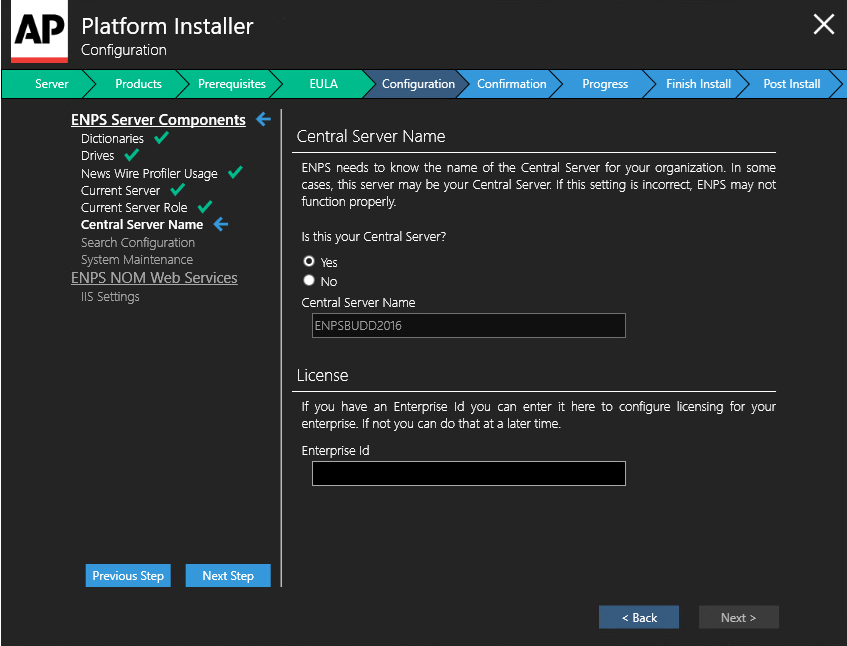Select Drives in the component list
This screenshot has width=847, height=646.
point(98,156)
